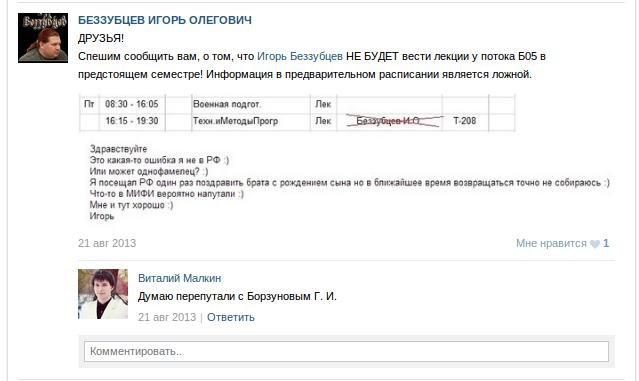The height and width of the screenshot is (381, 639).
Task: Click room Т-208 in the schedule
Action: (465, 121)
